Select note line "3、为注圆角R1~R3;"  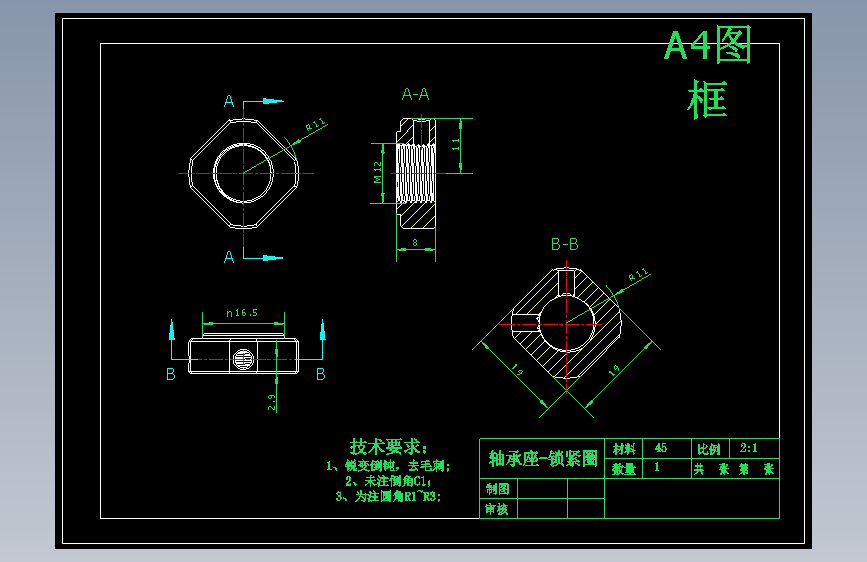pos(388,497)
